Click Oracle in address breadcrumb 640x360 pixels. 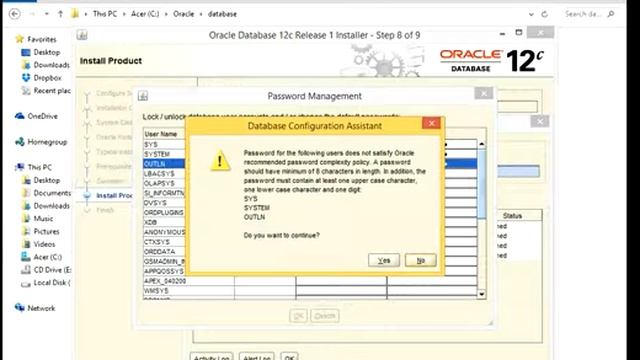pos(183,14)
